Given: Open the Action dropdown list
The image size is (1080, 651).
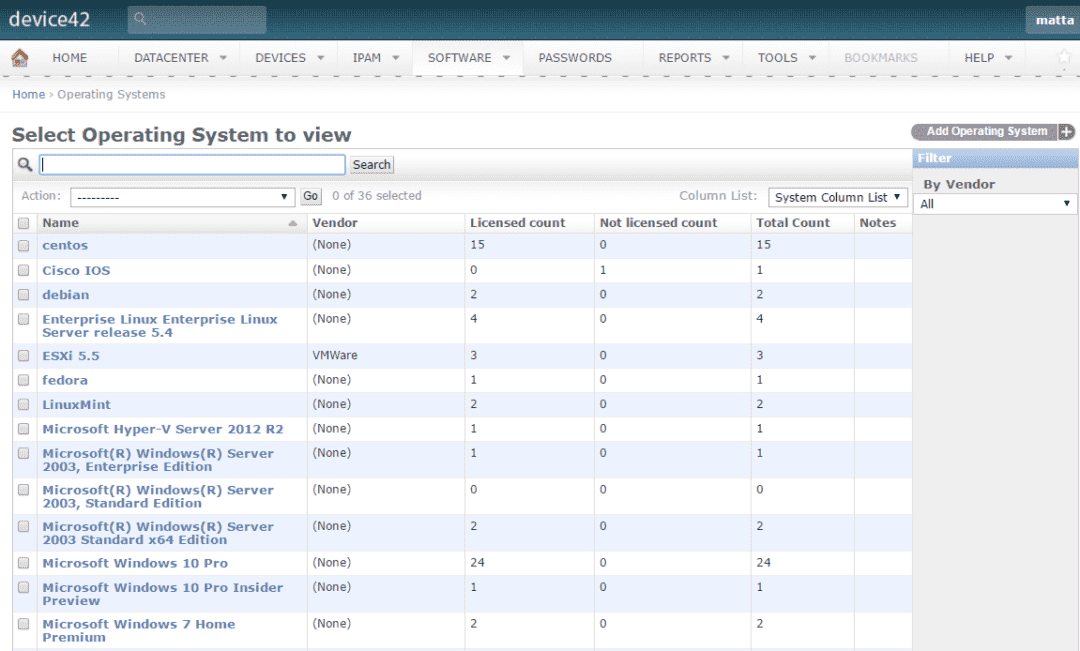Looking at the screenshot, I should [181, 197].
